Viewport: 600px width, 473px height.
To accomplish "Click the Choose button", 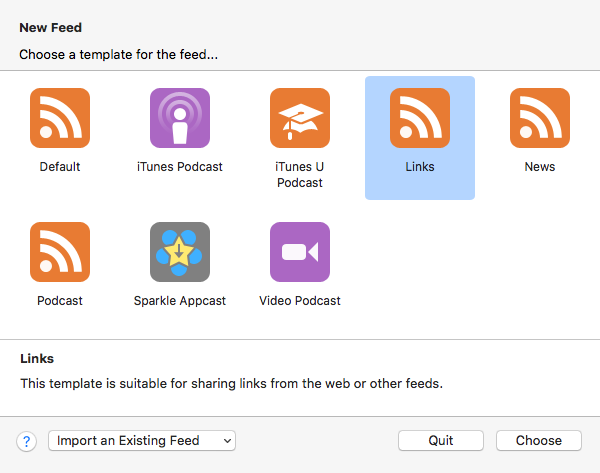I will point(539,440).
